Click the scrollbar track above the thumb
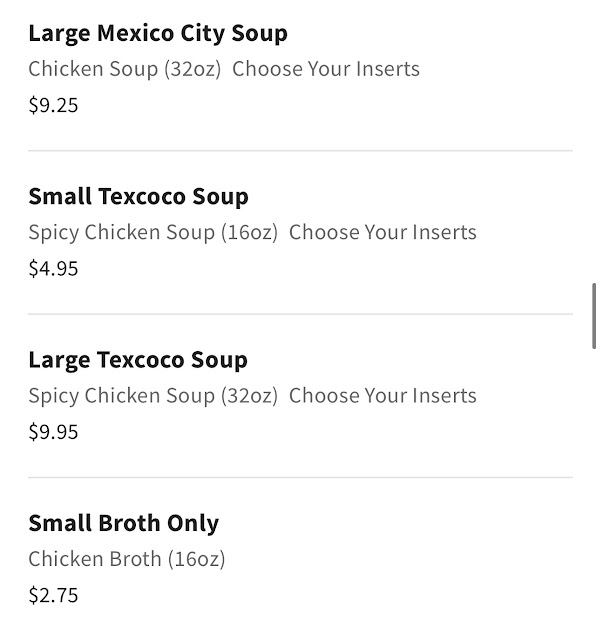596x640 pixels. click(x=594, y=141)
